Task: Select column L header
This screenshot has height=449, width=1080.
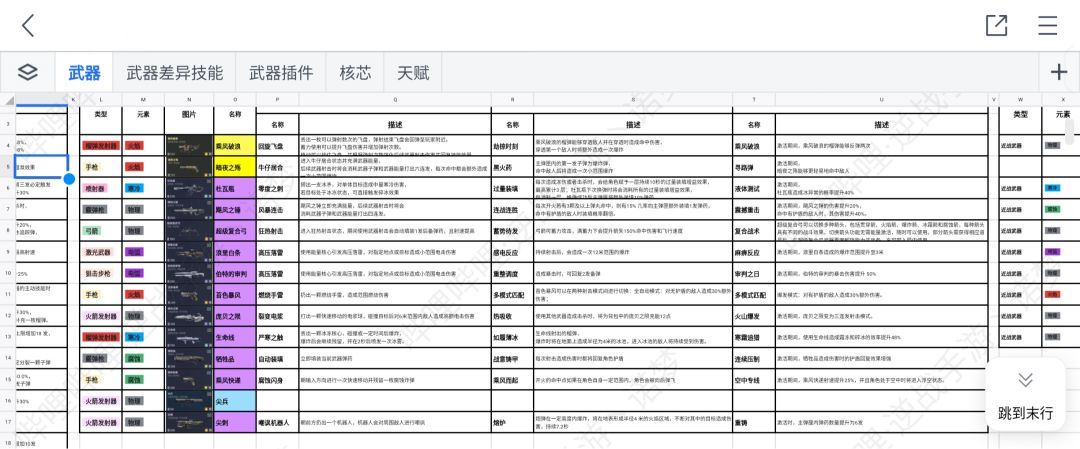Action: 101,100
